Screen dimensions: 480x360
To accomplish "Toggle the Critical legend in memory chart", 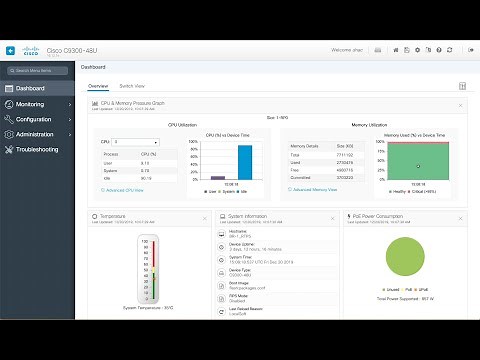I will pos(422,192).
